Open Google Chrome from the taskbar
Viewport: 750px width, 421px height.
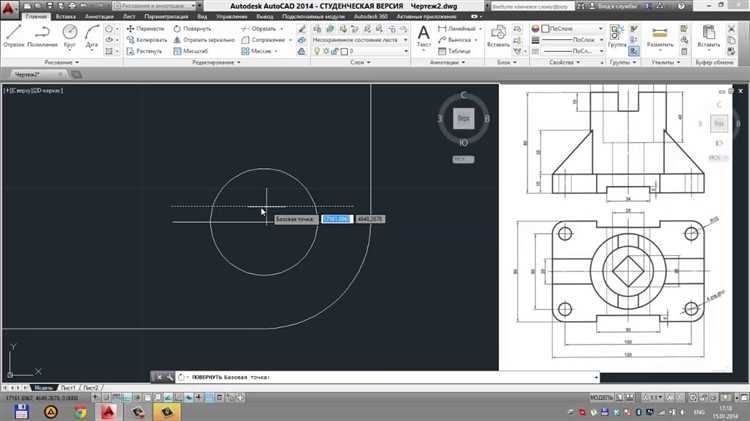80,411
